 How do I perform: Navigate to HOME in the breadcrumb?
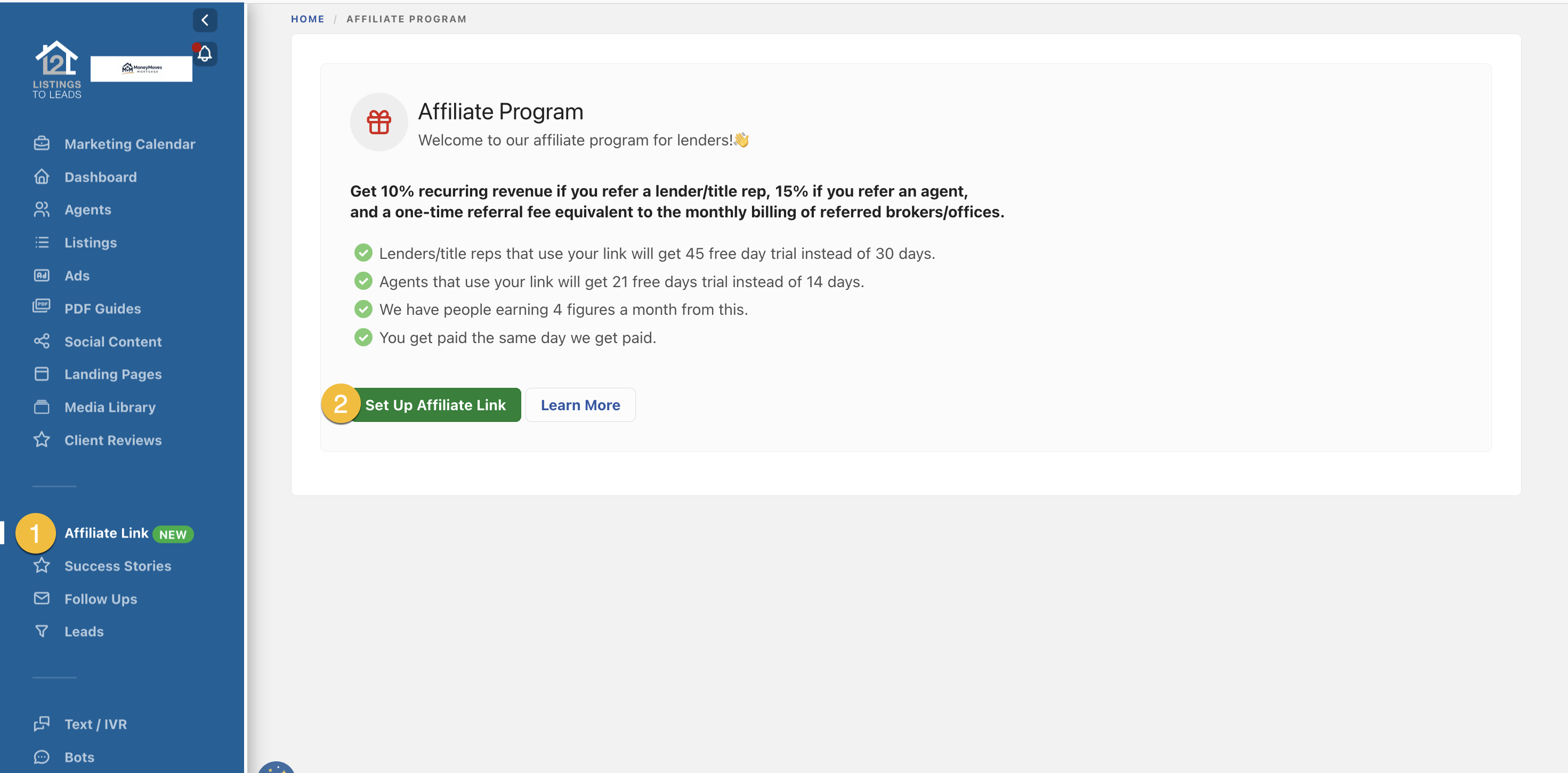308,19
